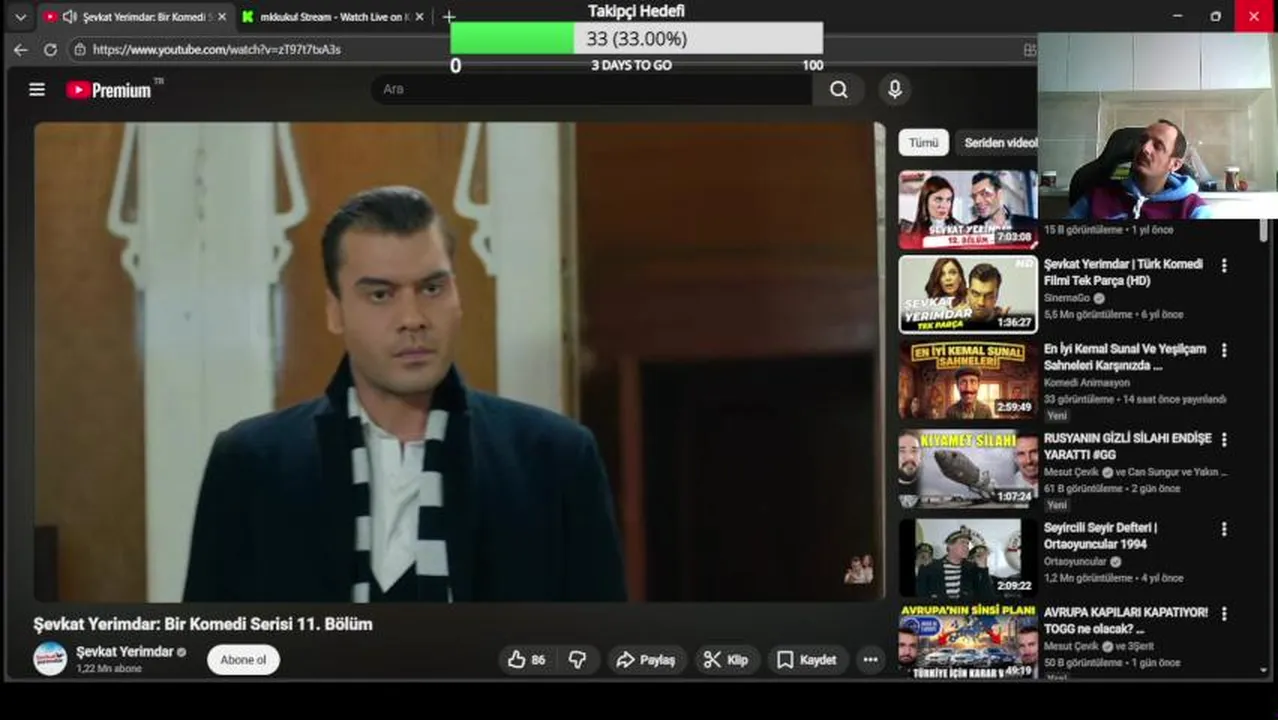The width and height of the screenshot is (1278, 720).
Task: Subscribe using the Abone ol button
Action: tap(243, 660)
